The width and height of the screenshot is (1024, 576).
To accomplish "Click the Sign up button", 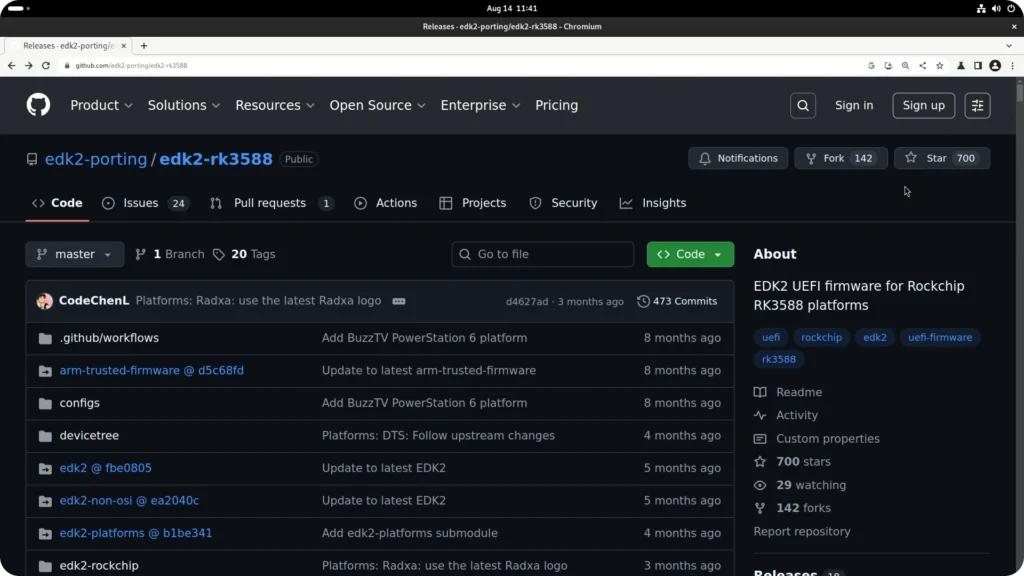I will [x=923, y=105].
